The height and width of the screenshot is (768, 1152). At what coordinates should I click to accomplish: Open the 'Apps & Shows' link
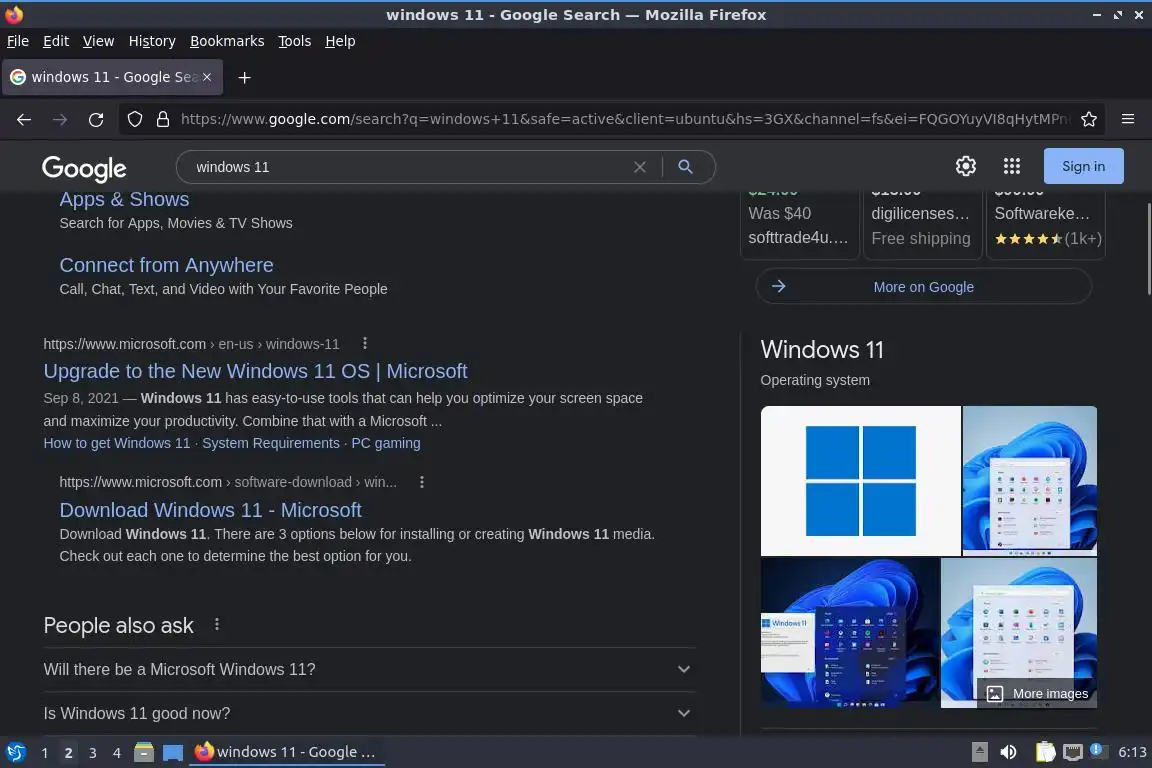point(124,199)
